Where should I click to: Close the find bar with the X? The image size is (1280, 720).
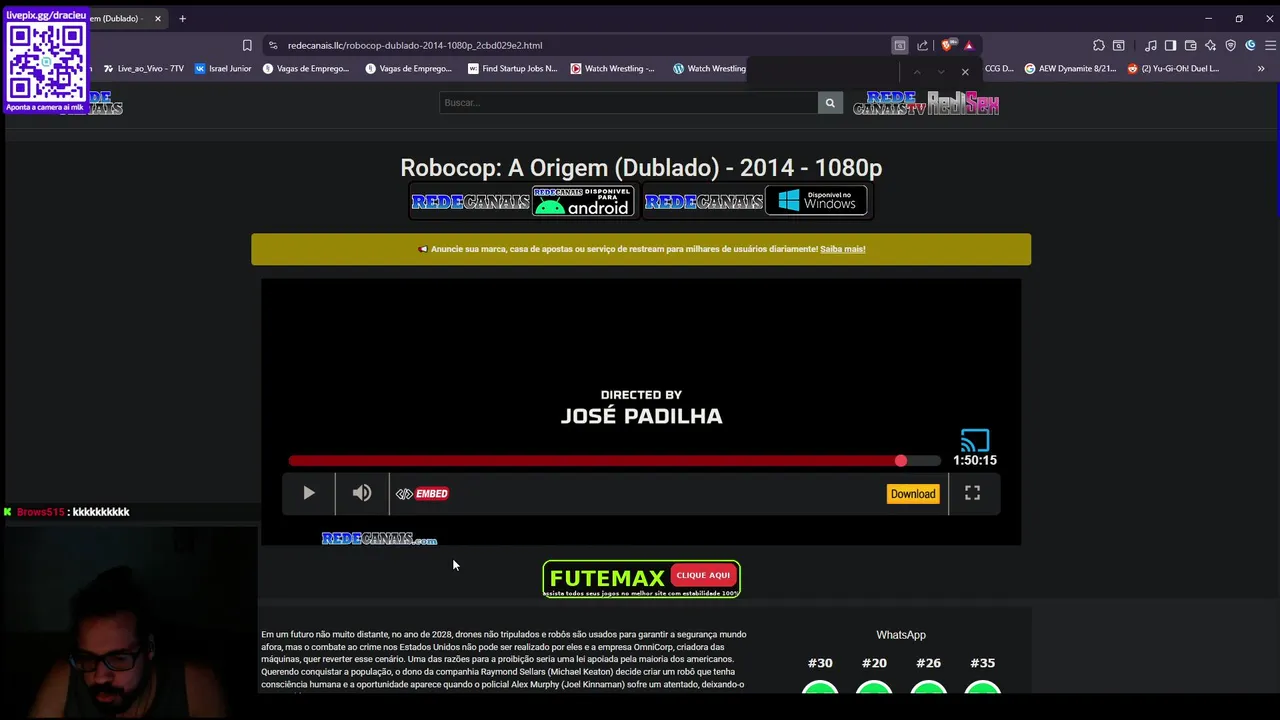965,72
